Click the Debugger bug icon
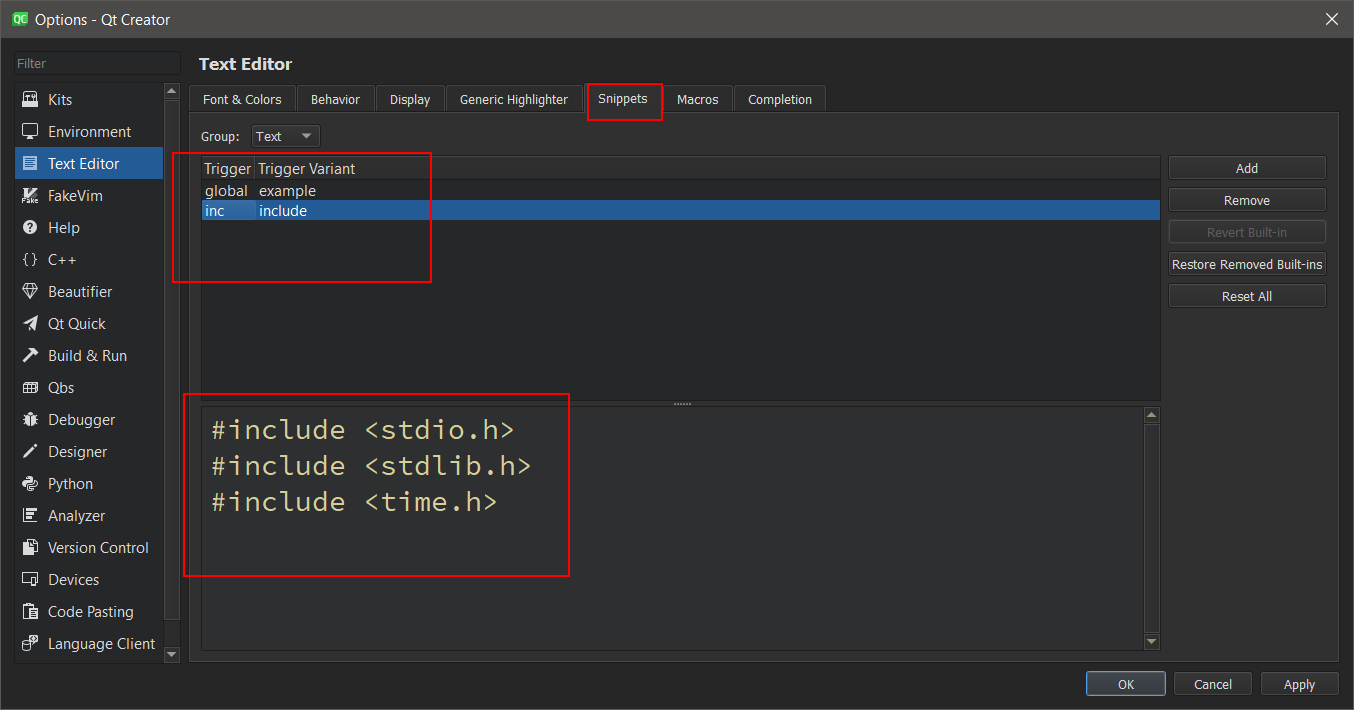This screenshot has width=1354, height=710. 30,420
